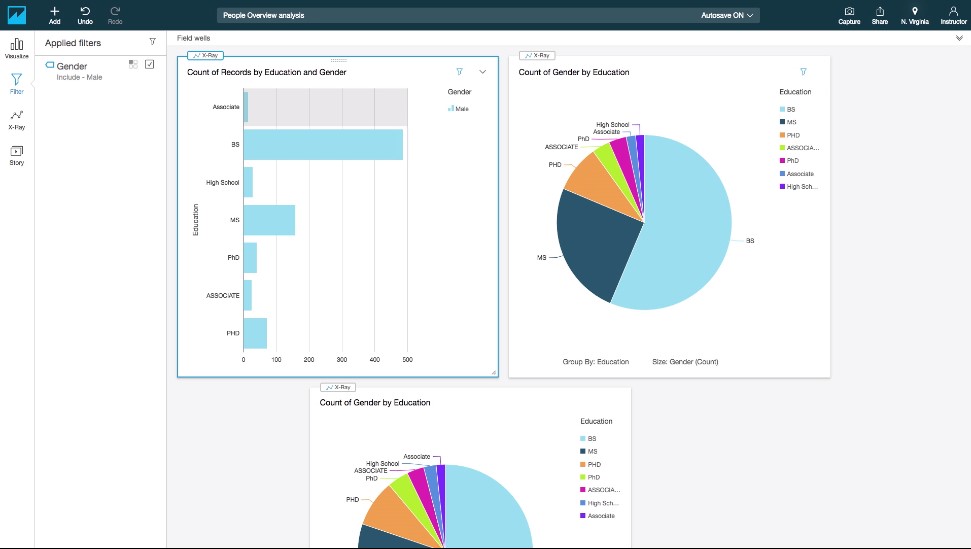
Task: Open the Capture tool
Action: point(849,15)
